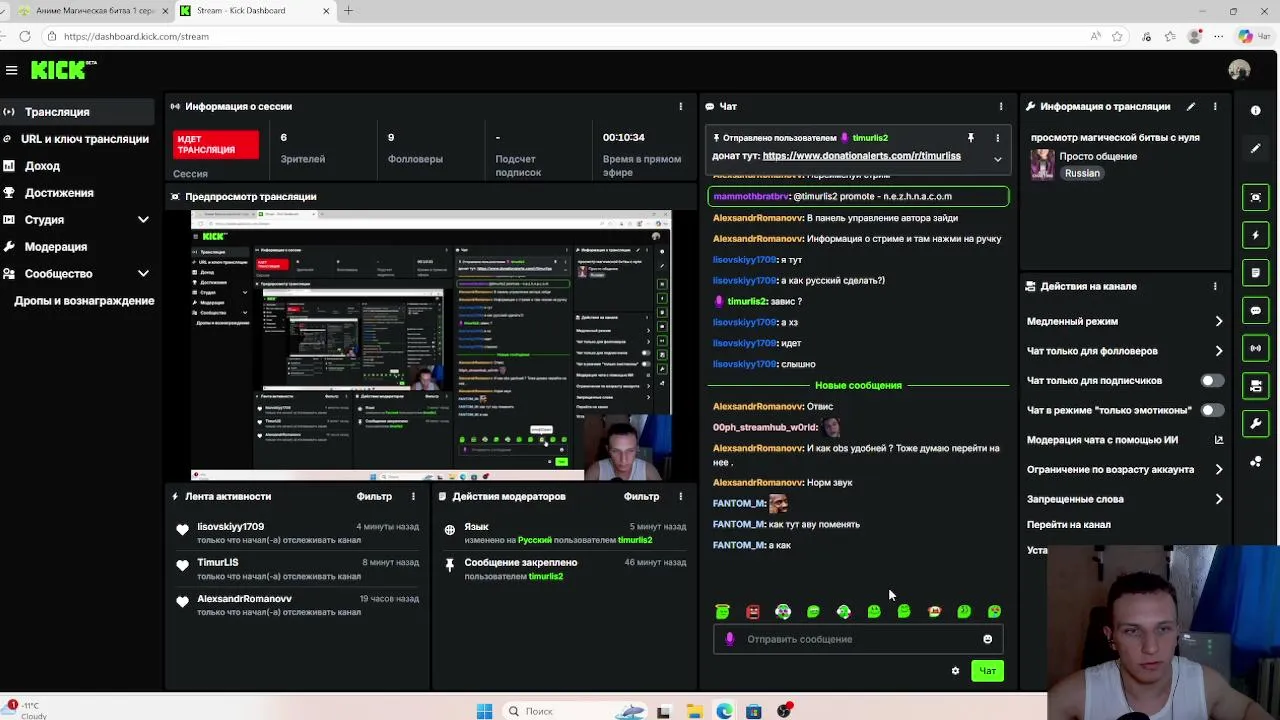Open the three-dot menu of Информация о трансляции
This screenshot has height=720, width=1280.
[1215, 106]
